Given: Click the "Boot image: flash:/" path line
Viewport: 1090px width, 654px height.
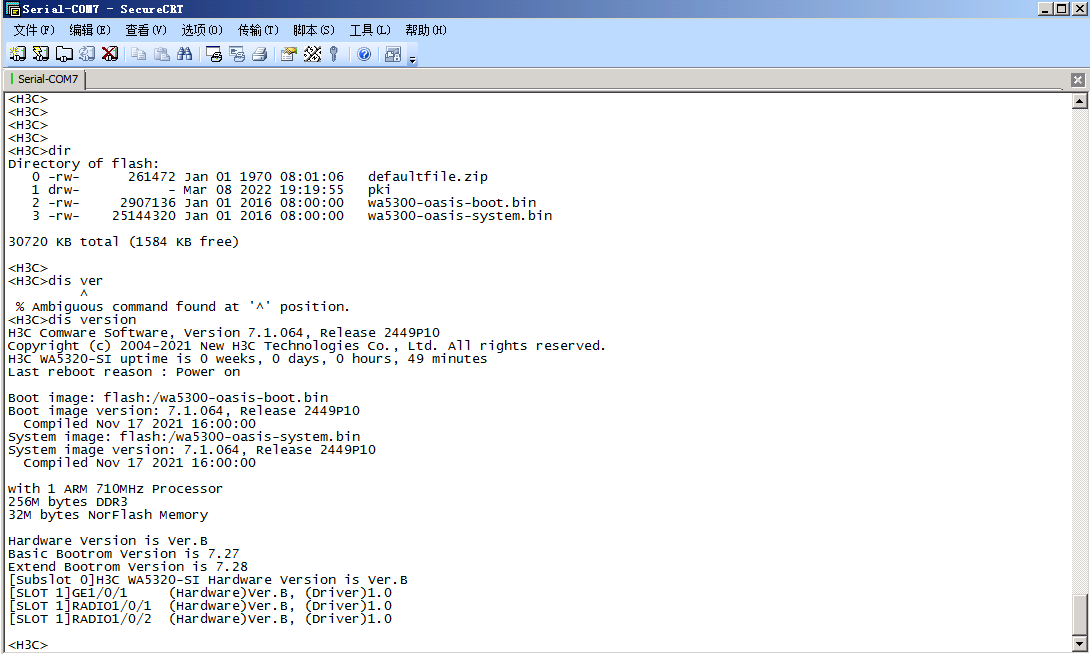Looking at the screenshot, I should [x=168, y=398].
